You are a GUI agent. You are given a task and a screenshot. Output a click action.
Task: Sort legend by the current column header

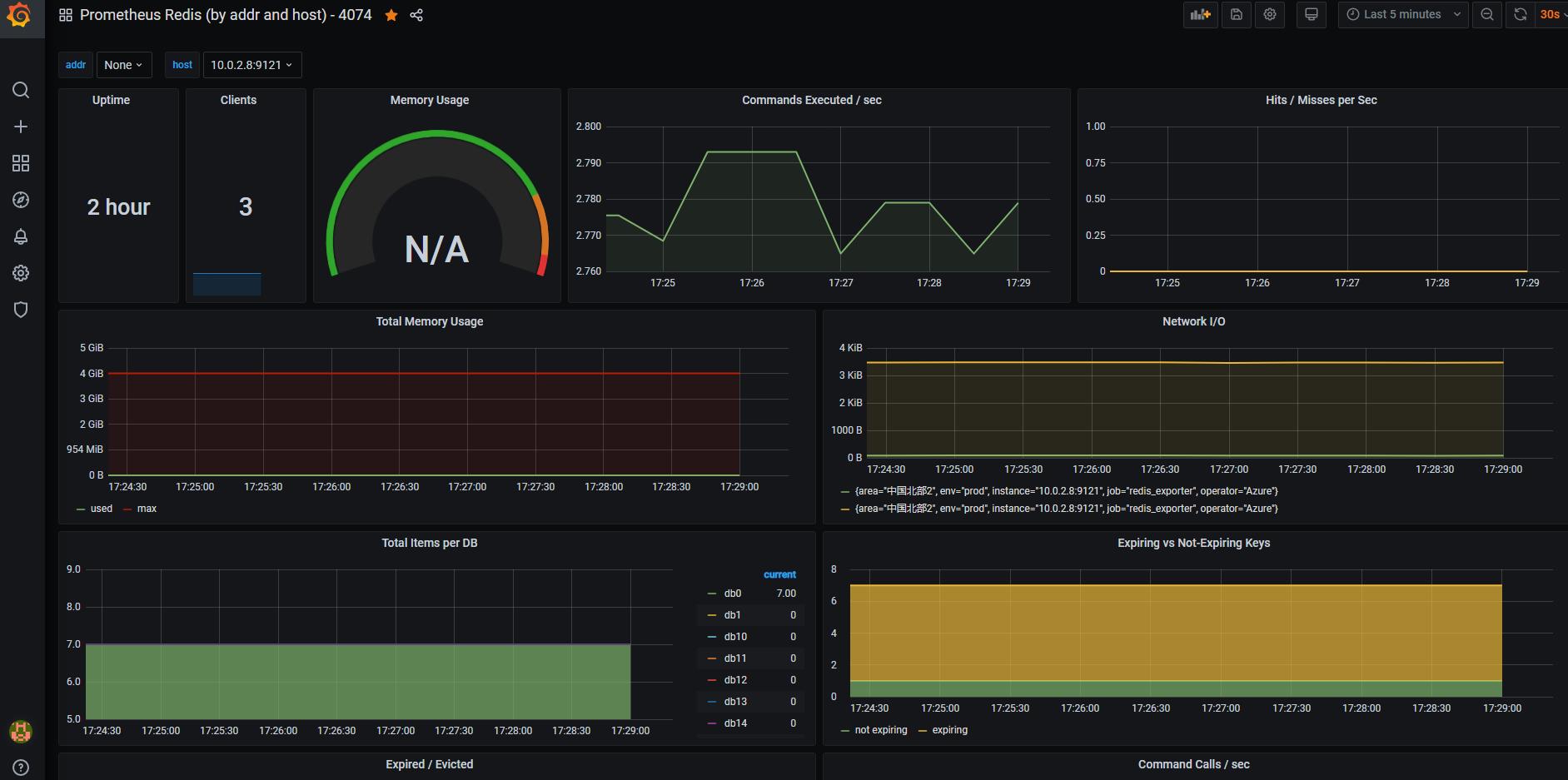click(779, 574)
